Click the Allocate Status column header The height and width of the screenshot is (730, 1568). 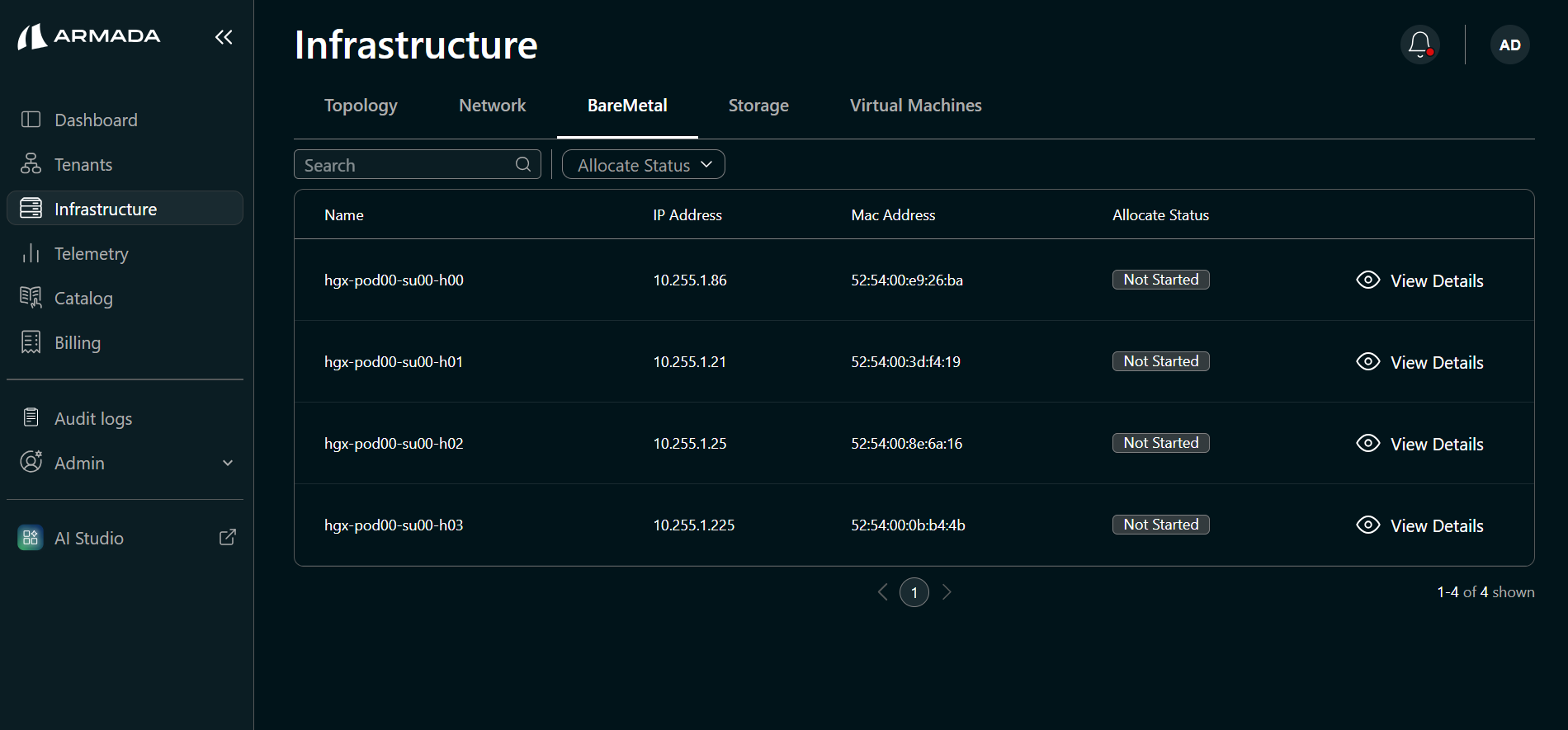1160,214
